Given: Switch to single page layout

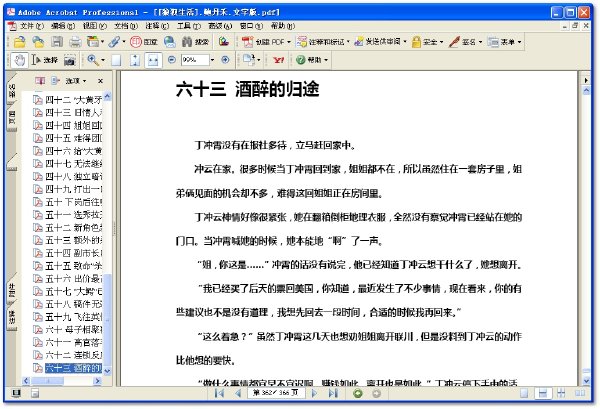Looking at the screenshot, I should click(524, 393).
